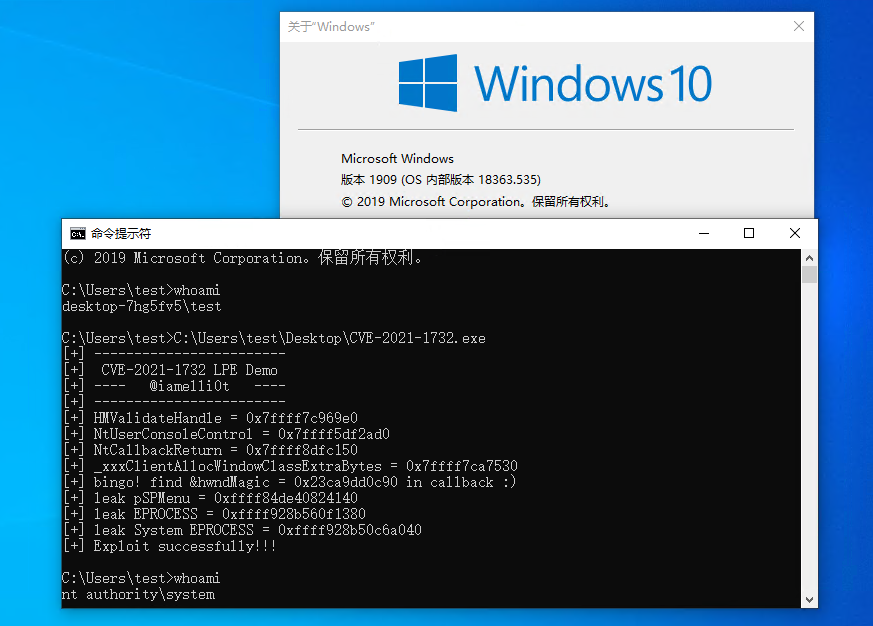
Task: Click the 关于"Windows" dialog title
Action: [331, 27]
